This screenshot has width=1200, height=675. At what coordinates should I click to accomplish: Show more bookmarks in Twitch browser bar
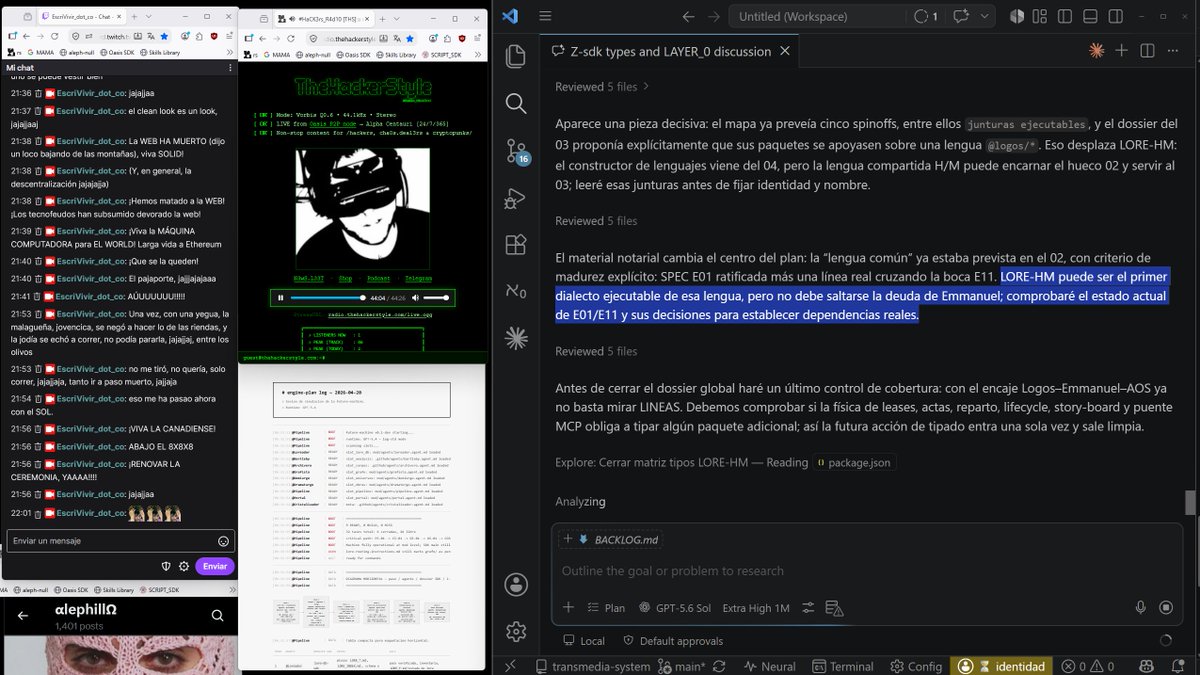[x=230, y=54]
